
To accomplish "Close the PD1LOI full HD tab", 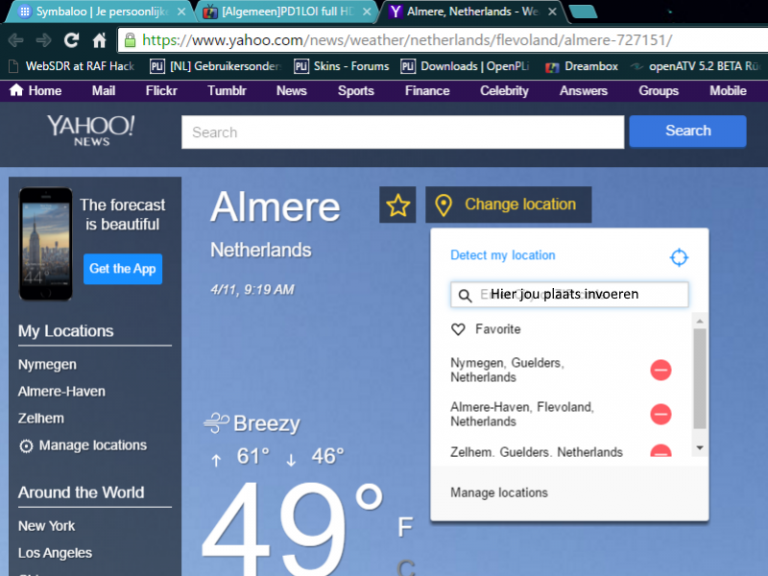I will [x=367, y=12].
